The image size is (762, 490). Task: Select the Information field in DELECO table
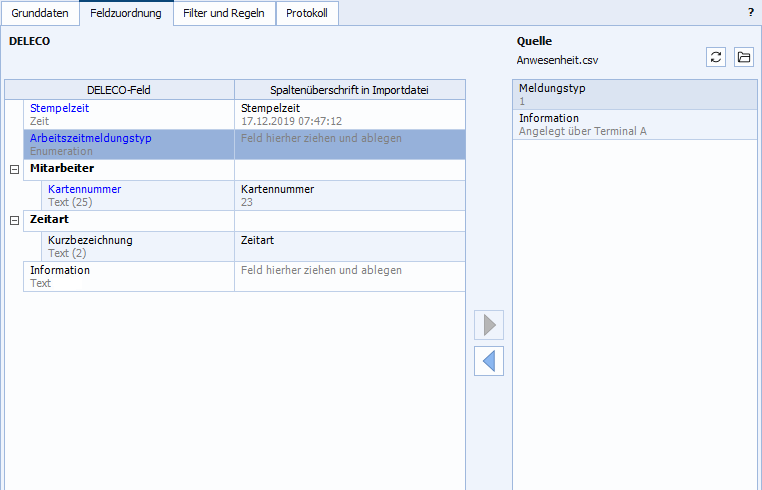[x=60, y=270]
